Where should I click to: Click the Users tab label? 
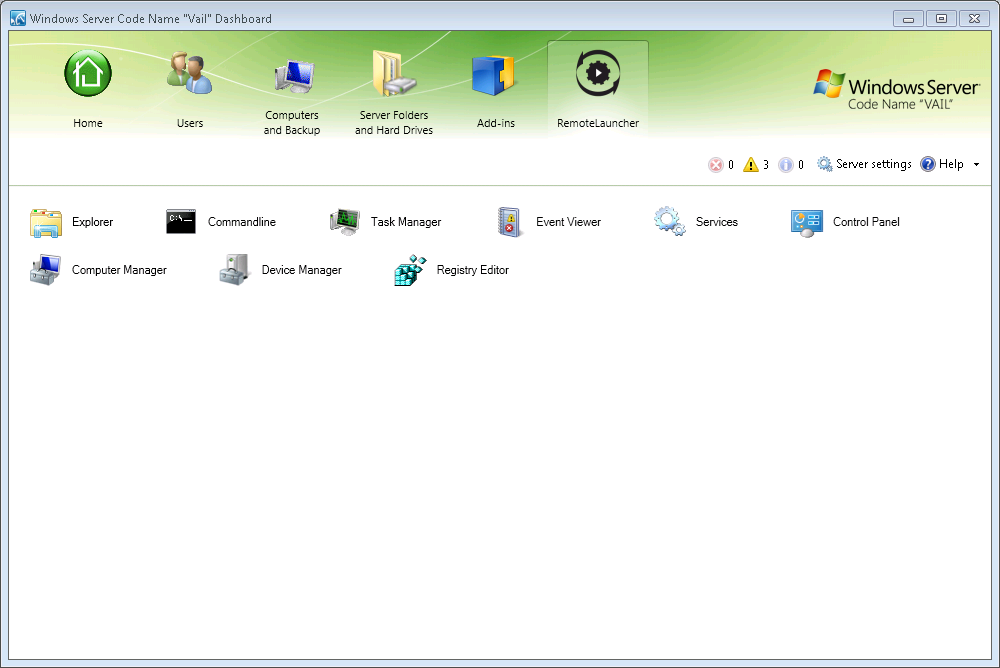[190, 123]
